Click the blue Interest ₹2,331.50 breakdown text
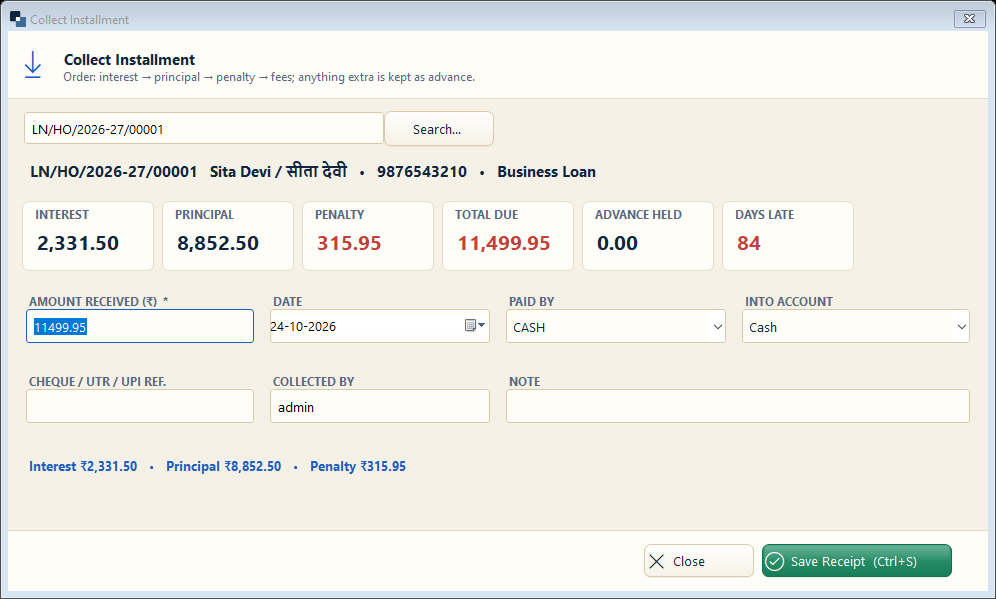This screenshot has height=599, width=996. [83, 466]
